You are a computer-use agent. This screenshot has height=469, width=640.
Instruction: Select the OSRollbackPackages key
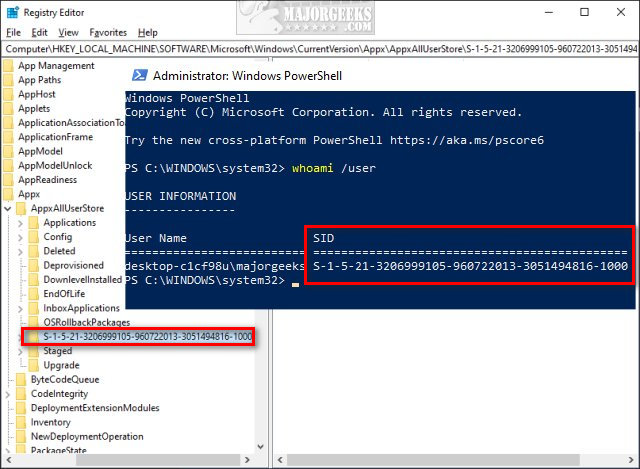click(x=87, y=322)
